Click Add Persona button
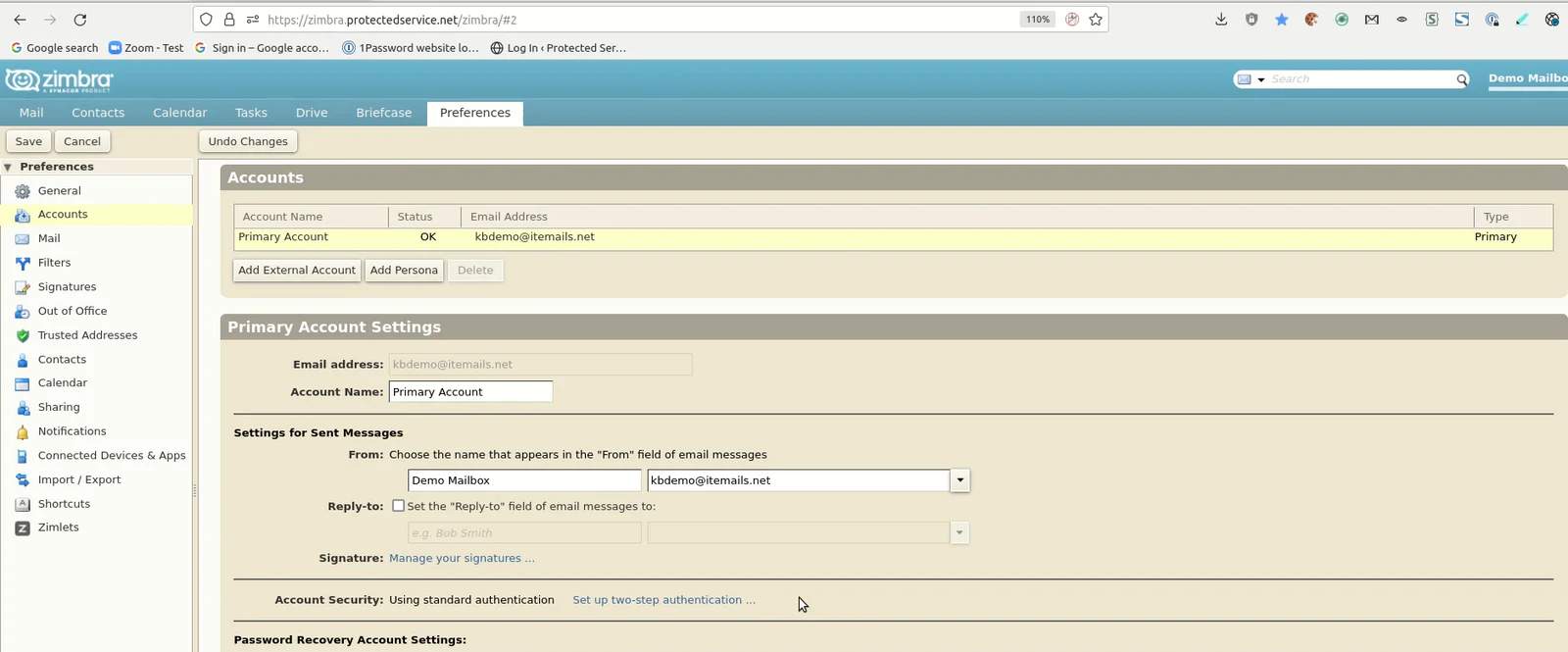1568x652 pixels. click(x=404, y=271)
